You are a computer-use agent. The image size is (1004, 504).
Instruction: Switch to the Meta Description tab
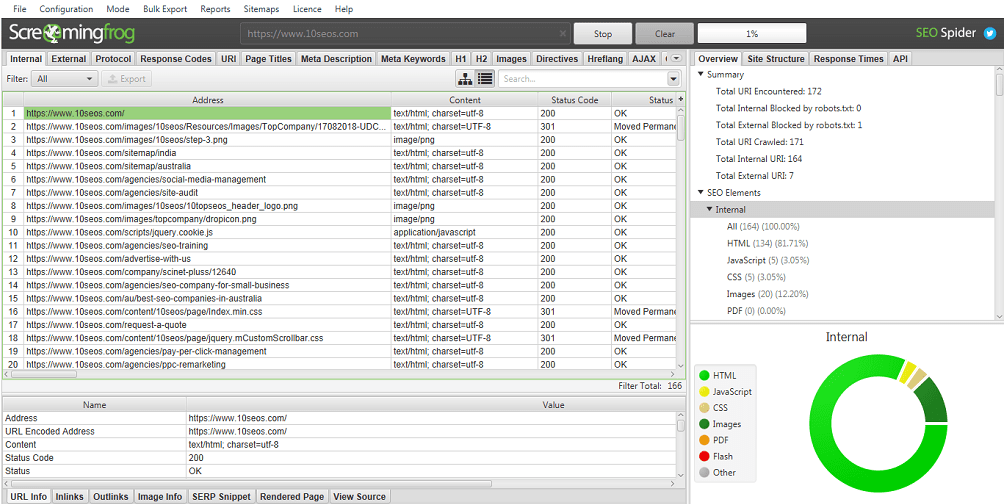(x=336, y=59)
